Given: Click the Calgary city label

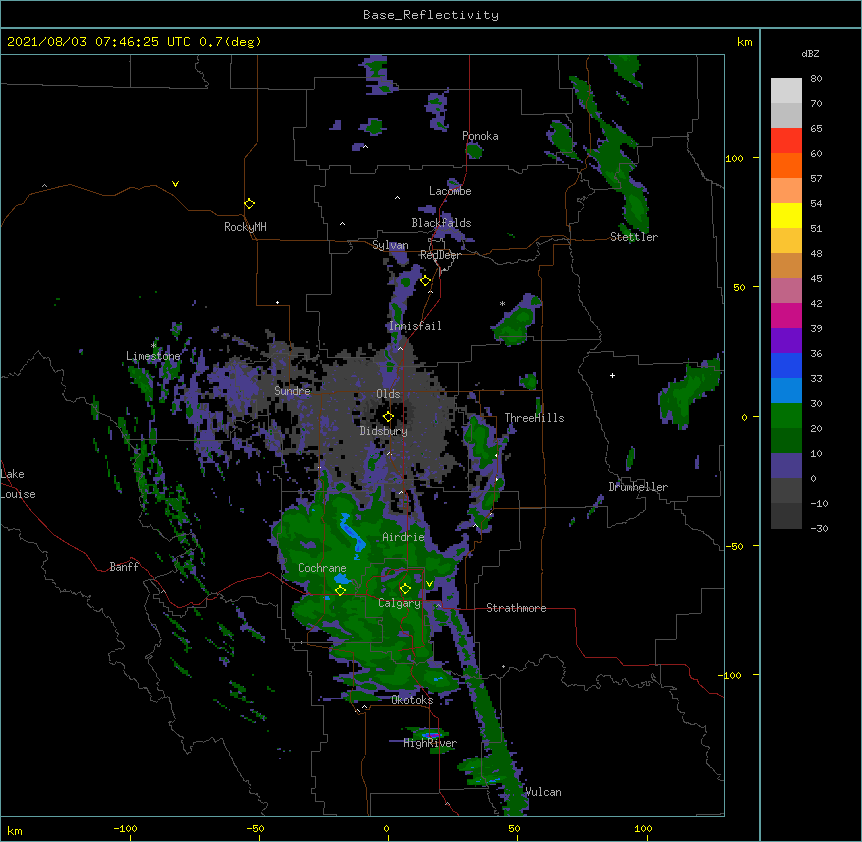Looking at the screenshot, I should (x=399, y=603).
